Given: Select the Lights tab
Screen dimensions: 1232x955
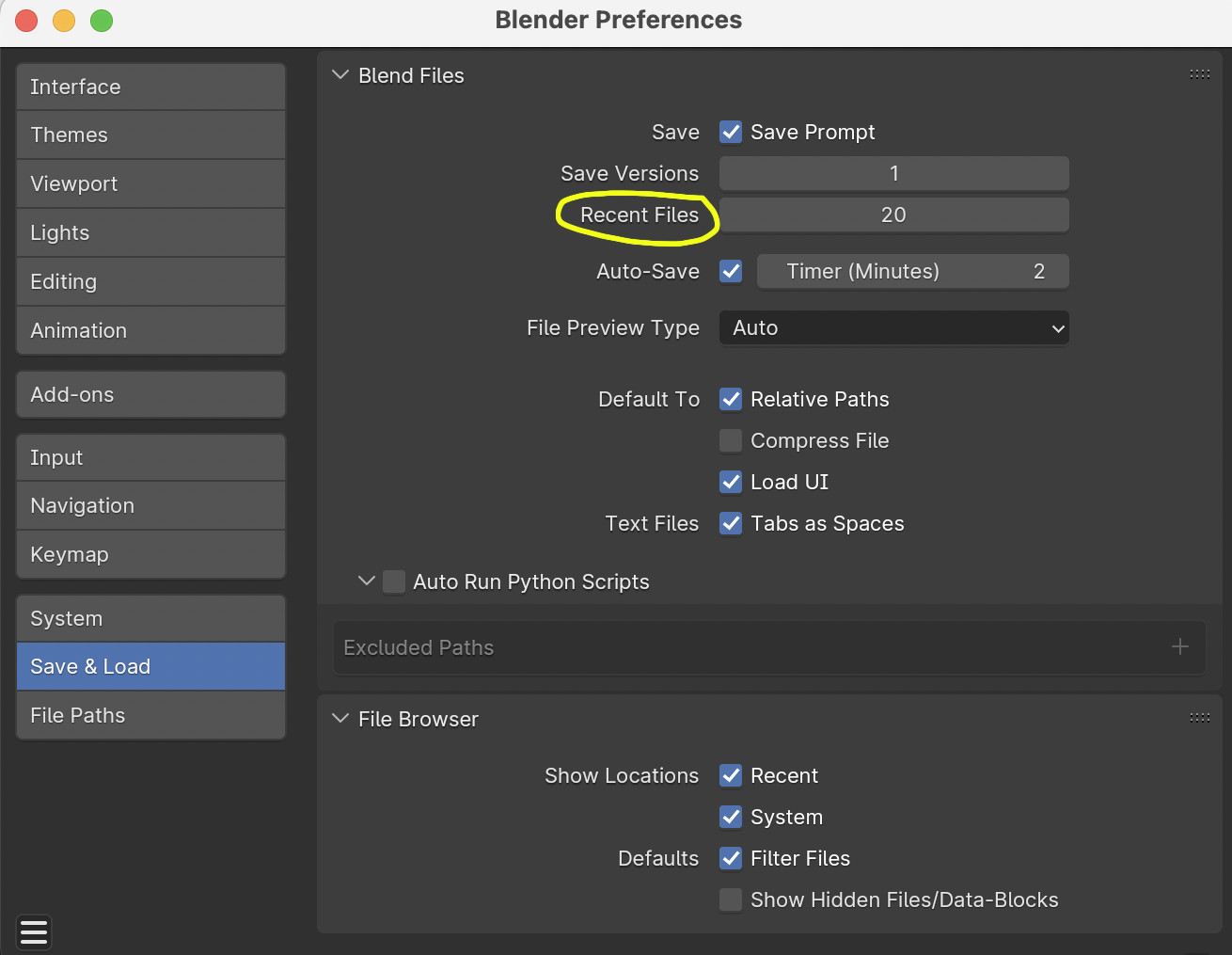Looking at the screenshot, I should (x=150, y=232).
